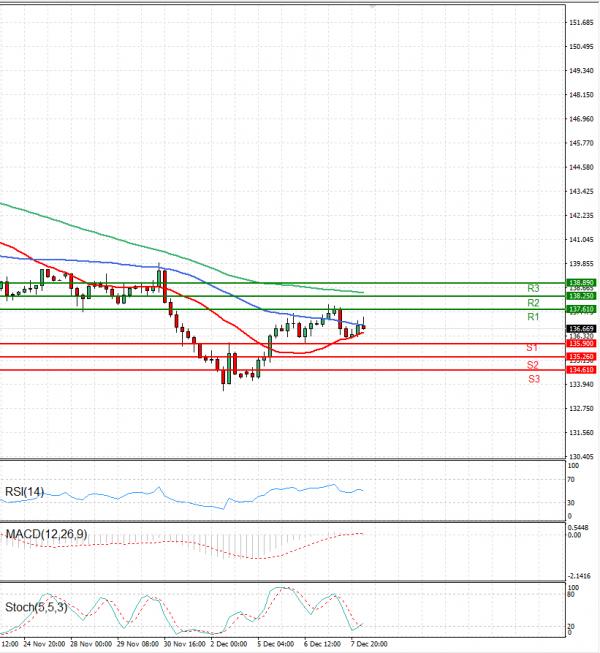
Task: Click the 0.5448 MACD scale value
Action: (579, 528)
